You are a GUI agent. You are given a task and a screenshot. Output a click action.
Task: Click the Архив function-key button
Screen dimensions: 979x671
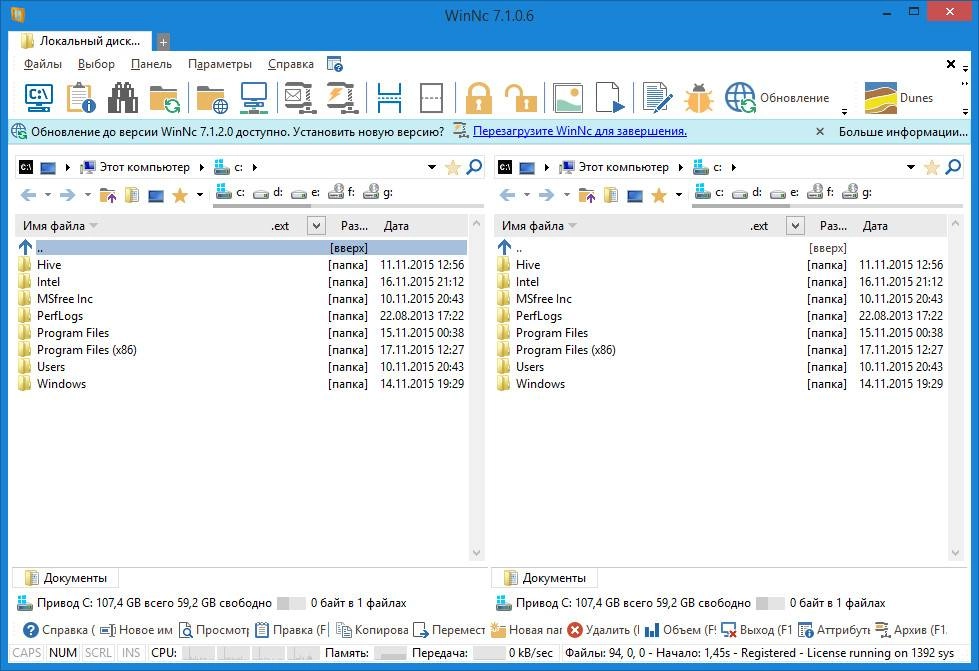[x=912, y=630]
